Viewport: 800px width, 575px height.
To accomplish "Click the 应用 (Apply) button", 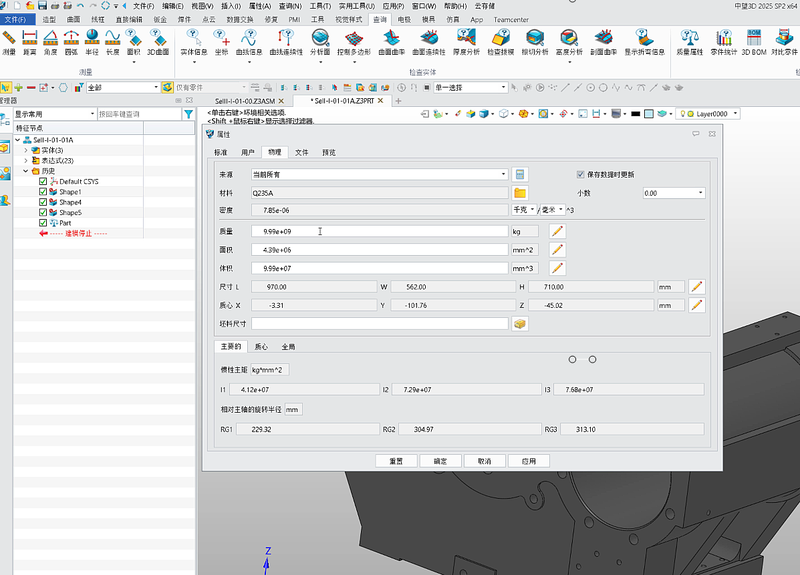I will point(529,461).
